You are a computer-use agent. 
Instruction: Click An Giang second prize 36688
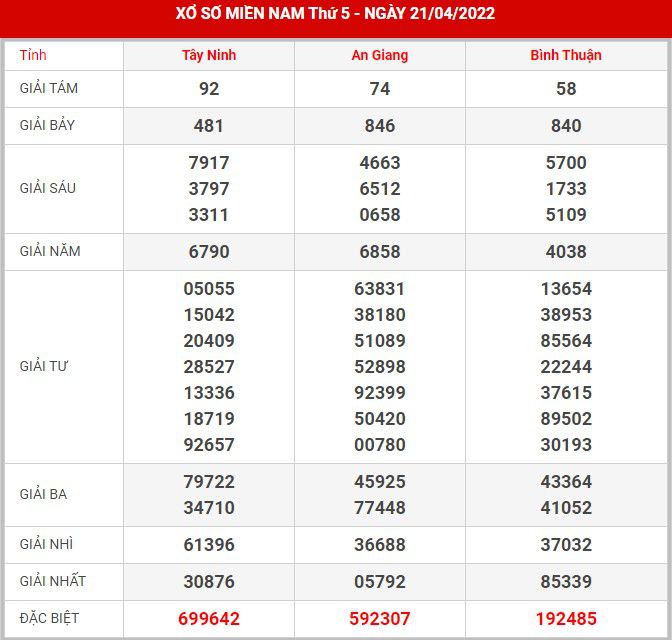coord(380,545)
